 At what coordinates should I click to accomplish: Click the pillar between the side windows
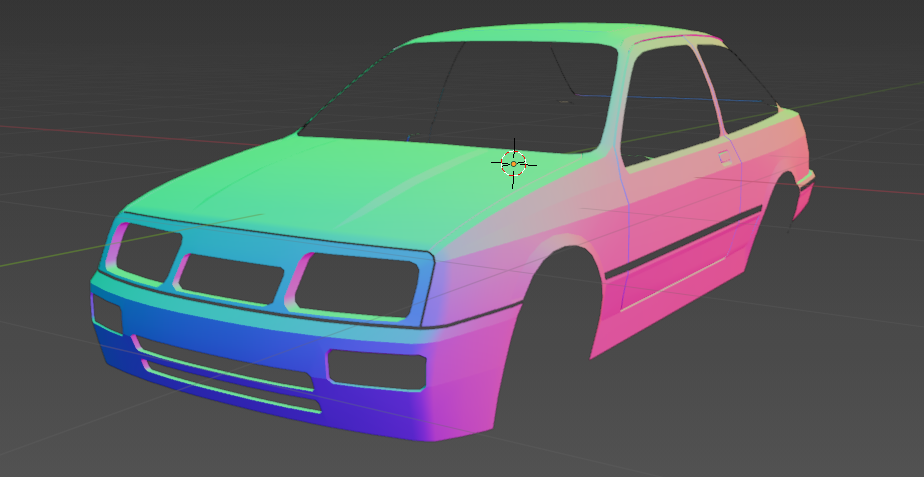click(709, 88)
